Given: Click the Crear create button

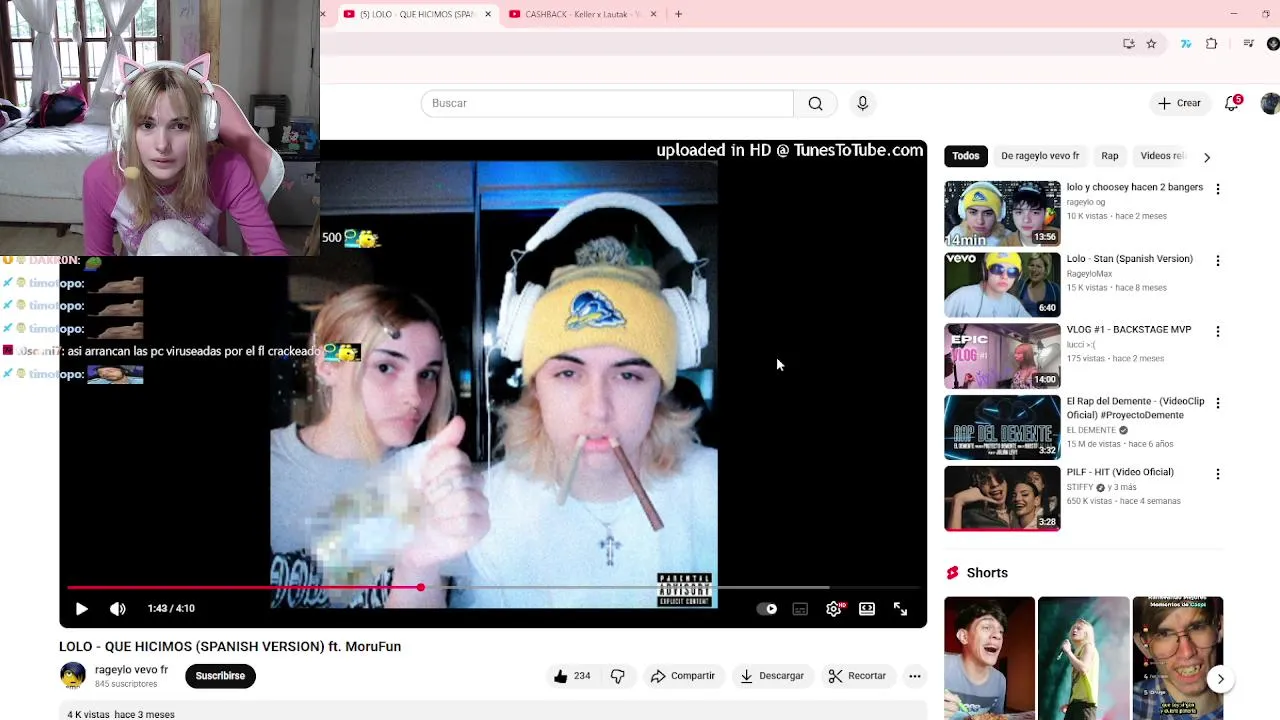Looking at the screenshot, I should [x=1179, y=103].
